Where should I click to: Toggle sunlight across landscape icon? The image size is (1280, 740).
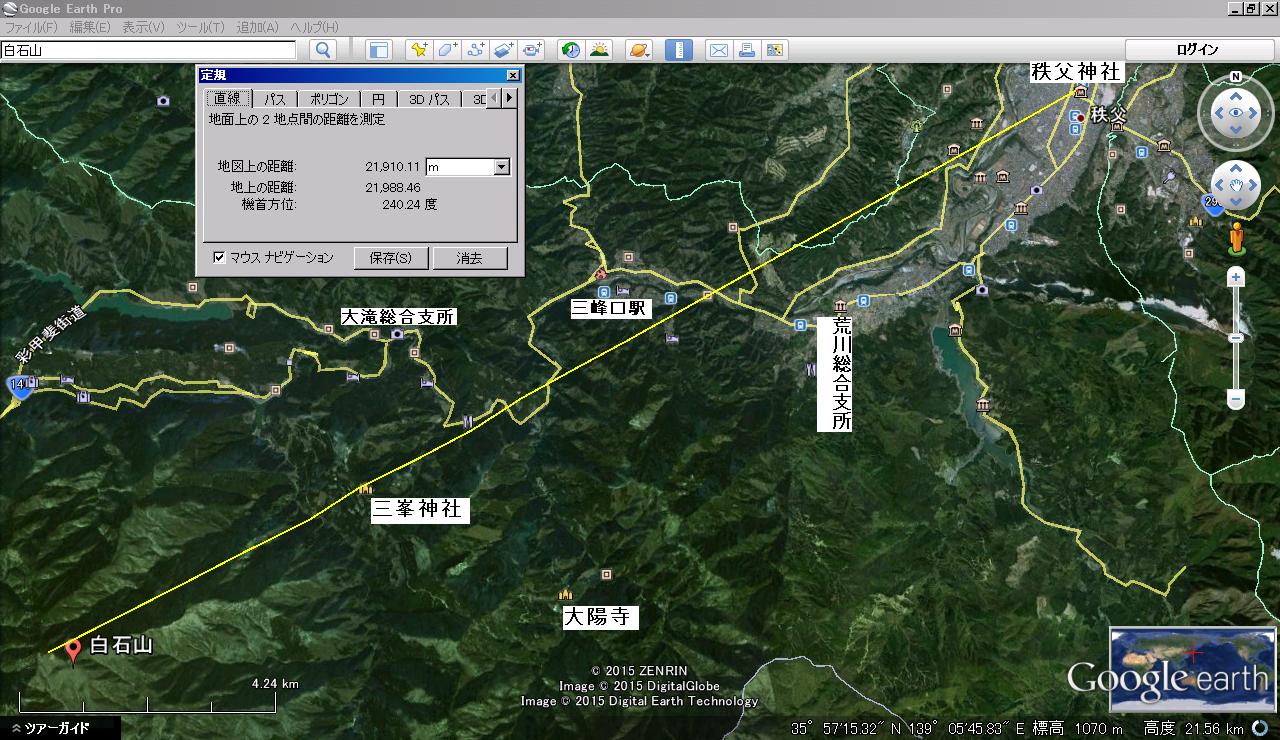[x=600, y=50]
